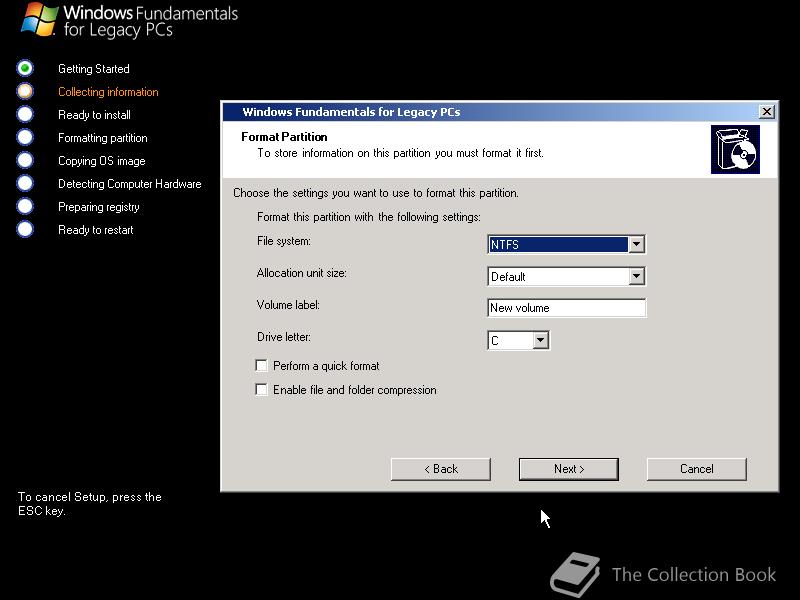
Task: Click the Formatting partition step circle
Action: point(25,137)
